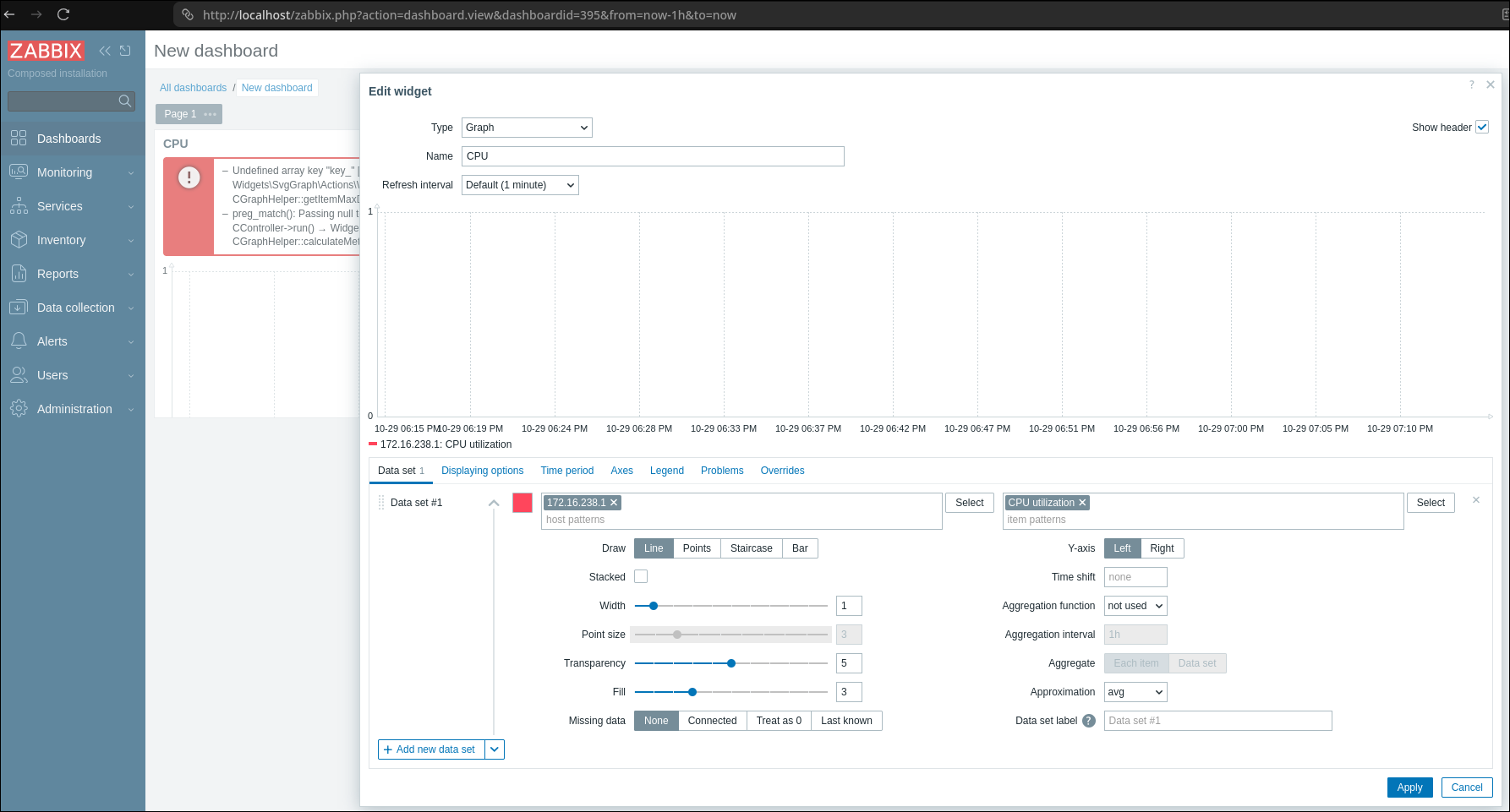Reload the page with the browser refresh button

point(63,14)
